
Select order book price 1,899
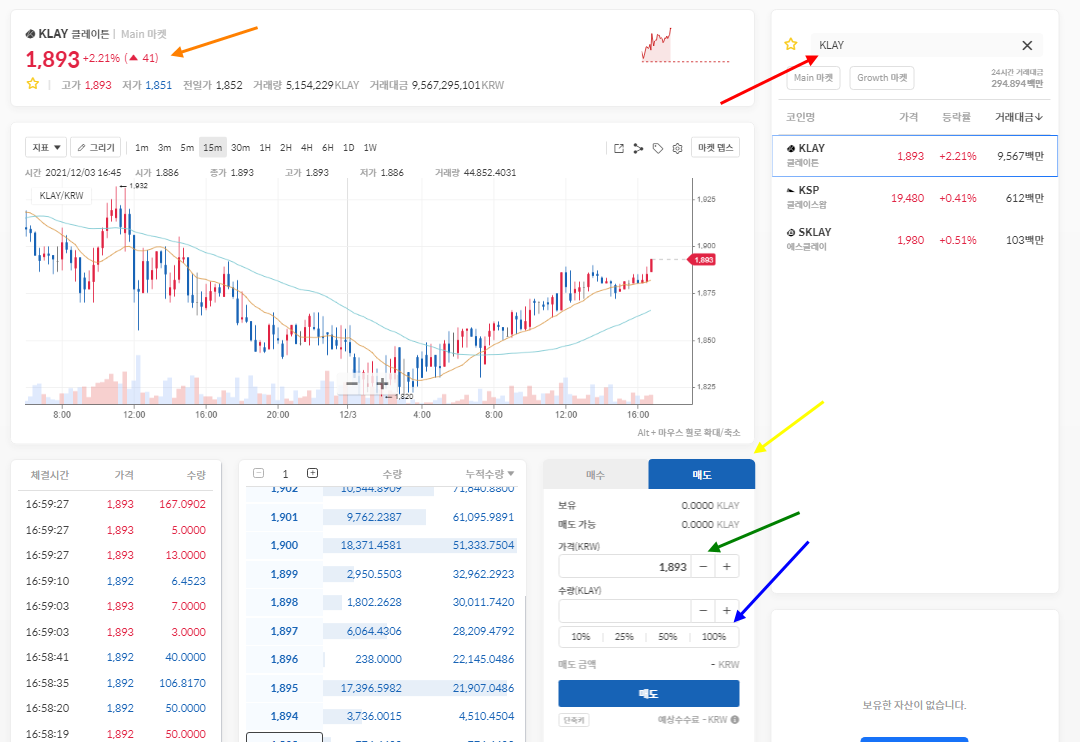284,574
